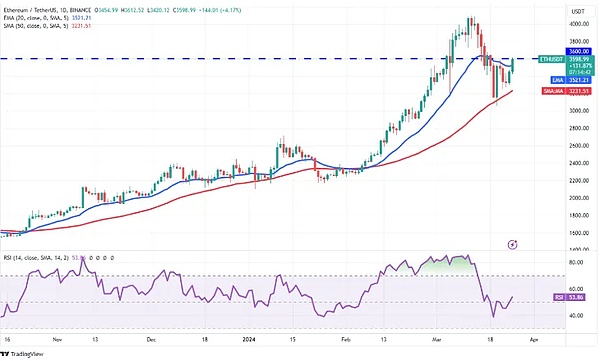Select the USDT currency label
The image size is (600, 361).
pos(578,11)
